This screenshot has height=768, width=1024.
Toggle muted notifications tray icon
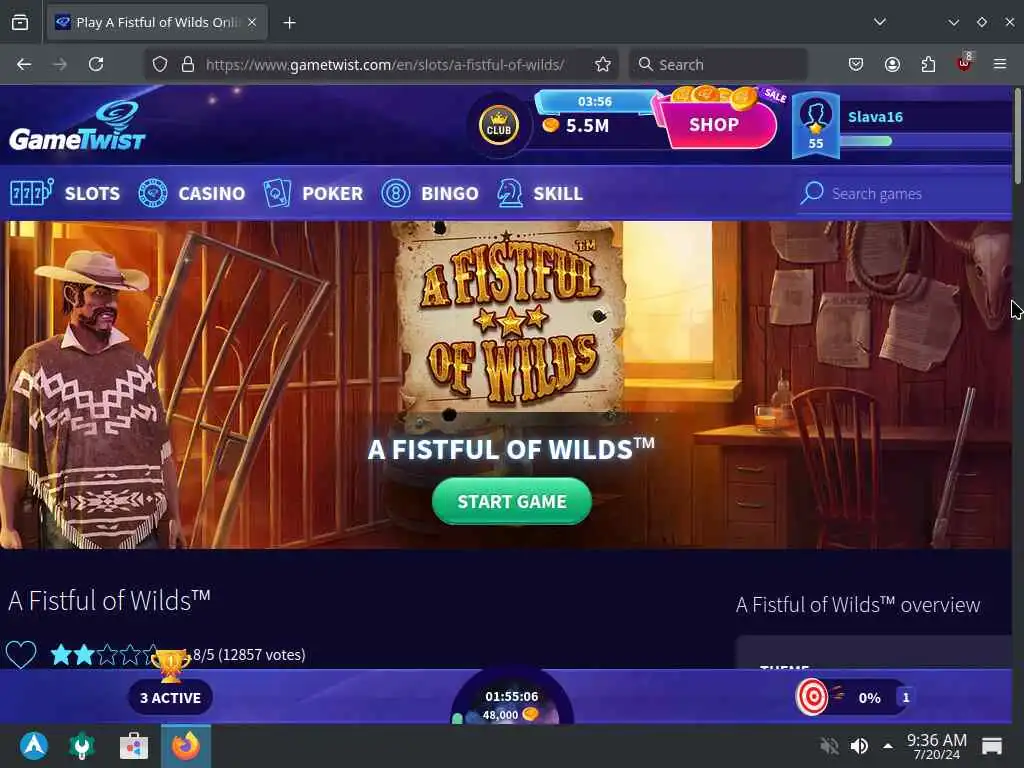tap(829, 746)
